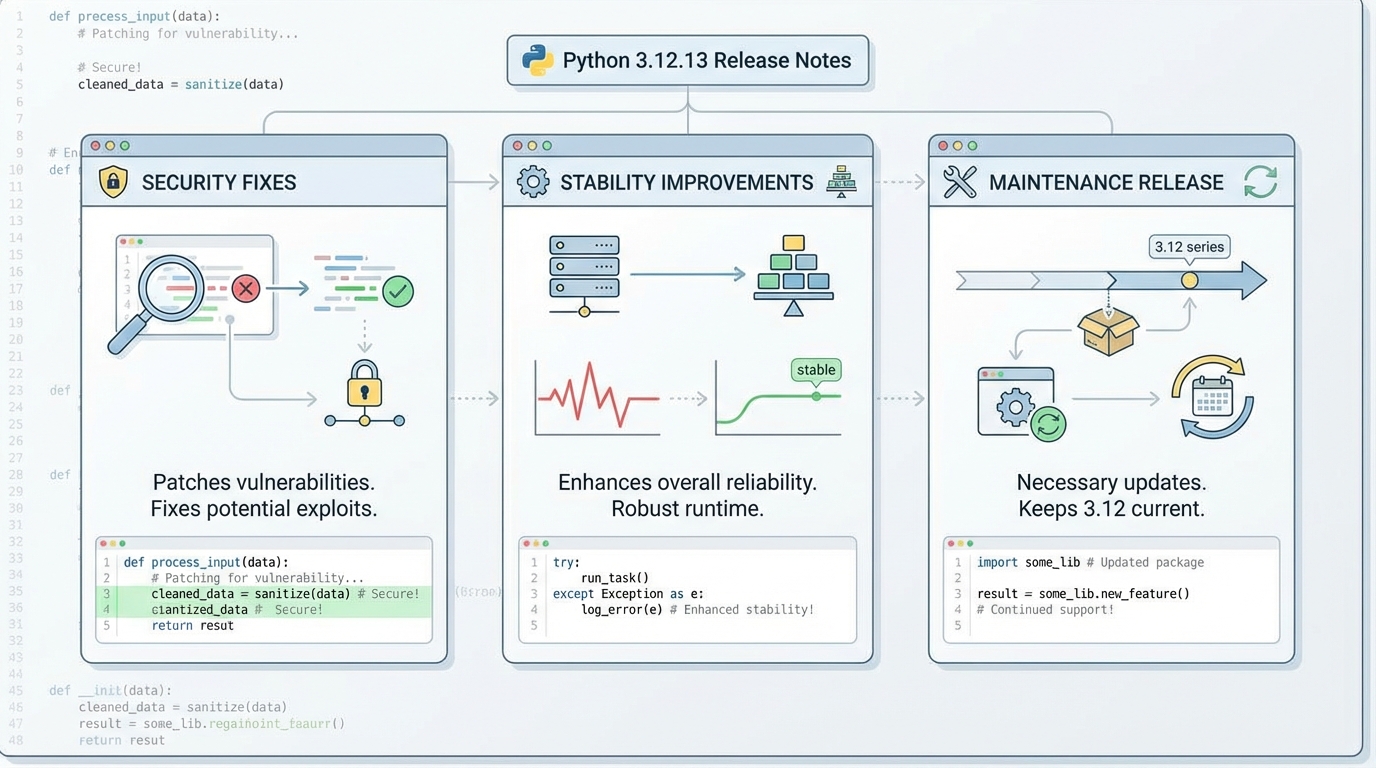
Task: Expand the 3.12 series badge
Action: [1189, 246]
